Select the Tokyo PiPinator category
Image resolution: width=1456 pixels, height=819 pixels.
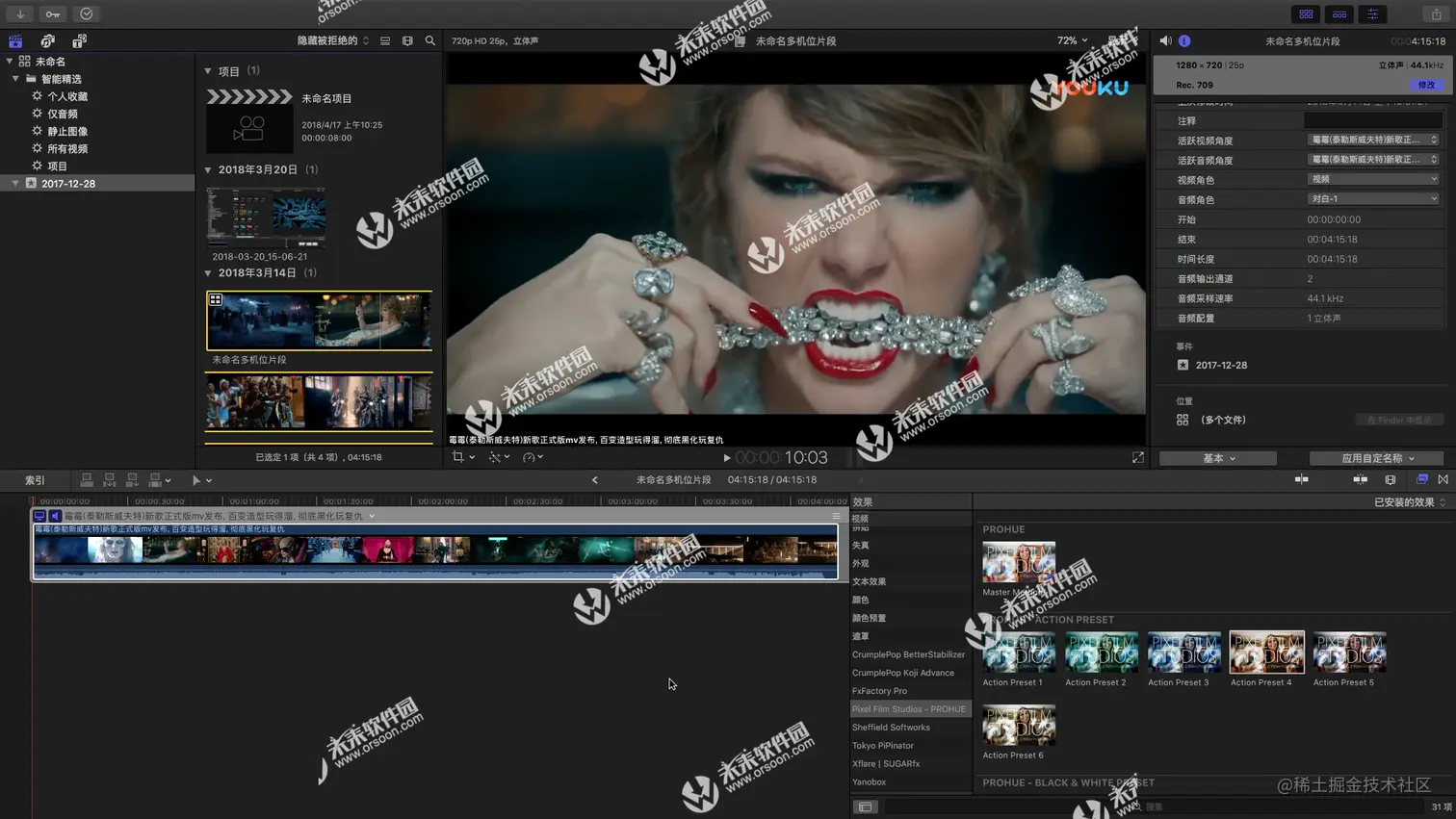point(883,746)
